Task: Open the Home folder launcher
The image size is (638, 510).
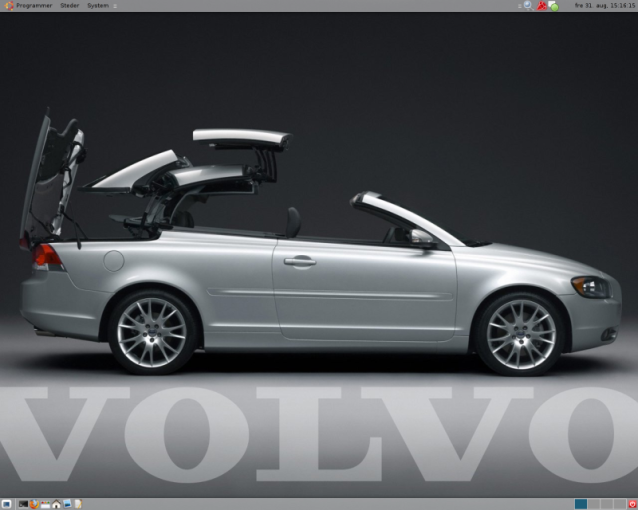Action: 56,504
